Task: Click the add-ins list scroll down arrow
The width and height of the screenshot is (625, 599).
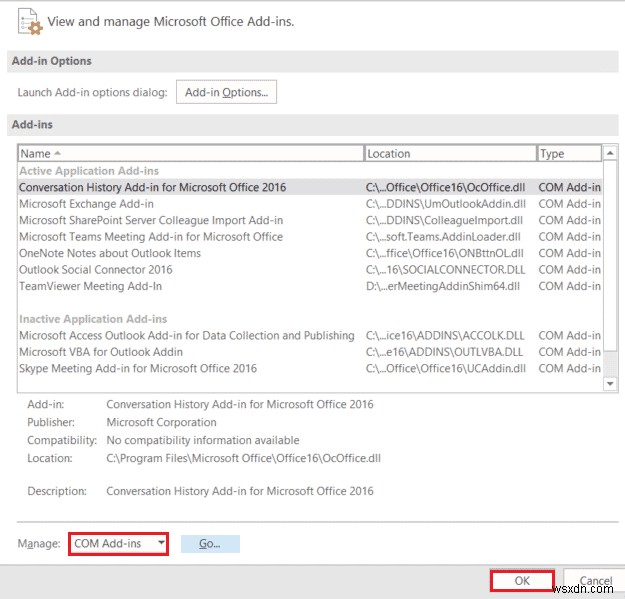Action: coord(610,383)
